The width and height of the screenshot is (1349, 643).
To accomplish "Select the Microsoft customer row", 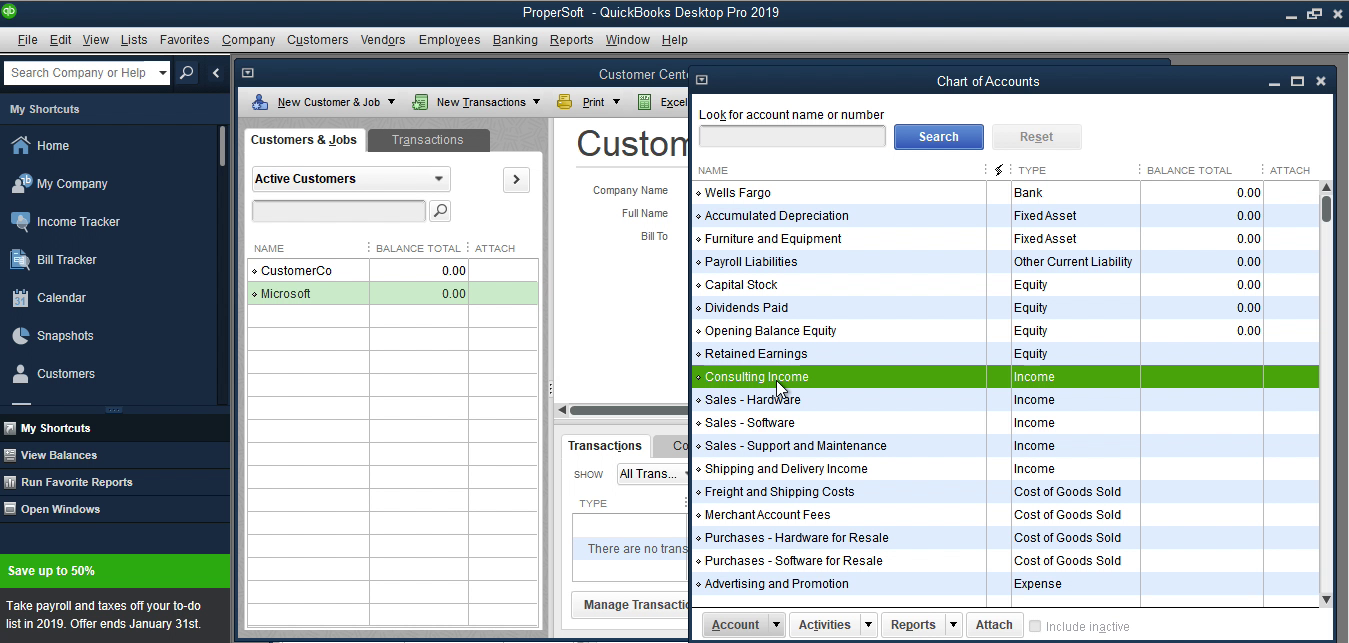I will pos(392,294).
